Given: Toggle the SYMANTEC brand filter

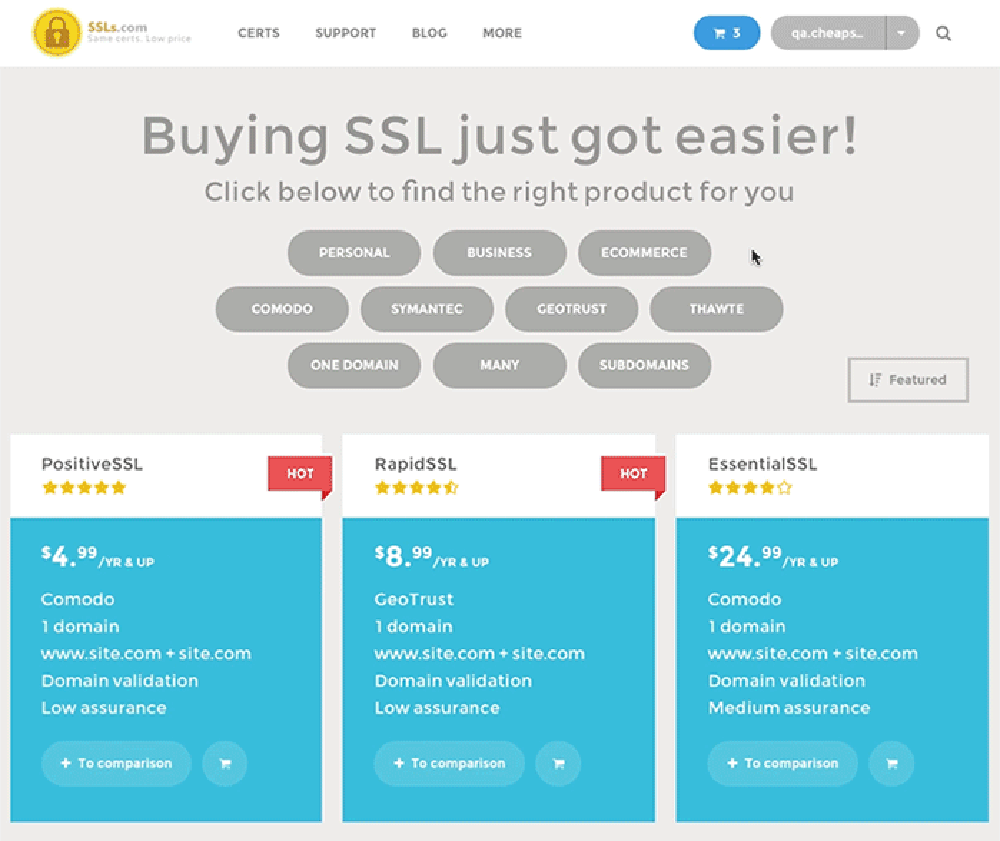Looking at the screenshot, I should click(427, 309).
